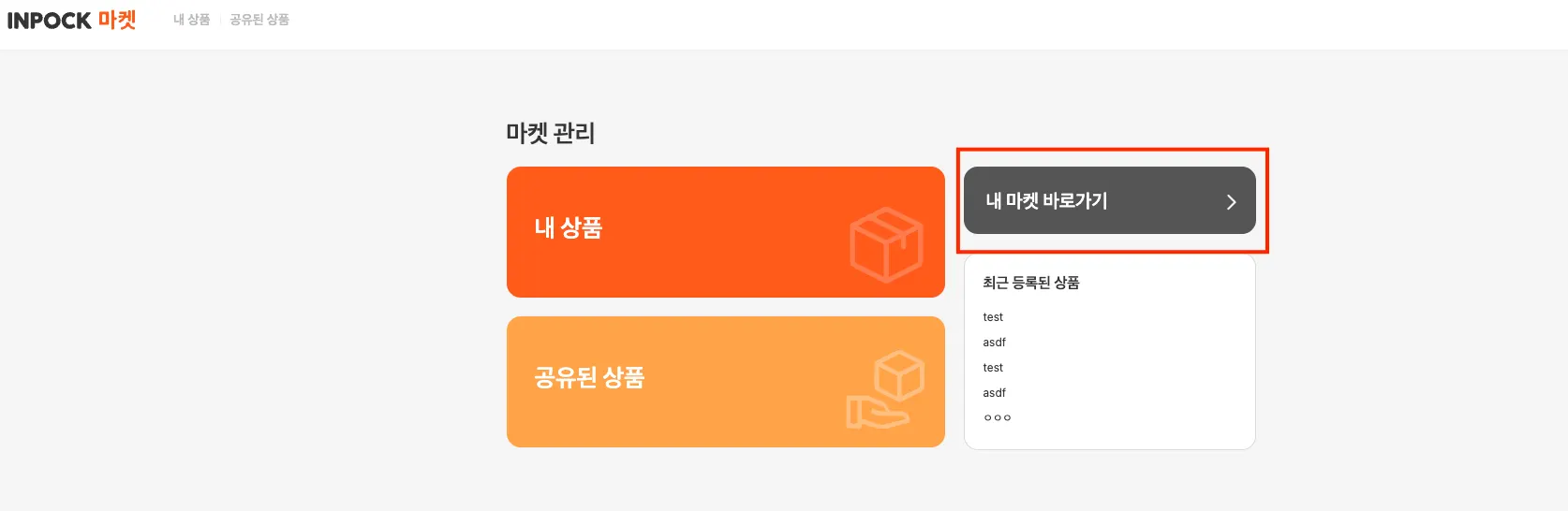Click the orange 마켓 text in the logo

(117, 20)
